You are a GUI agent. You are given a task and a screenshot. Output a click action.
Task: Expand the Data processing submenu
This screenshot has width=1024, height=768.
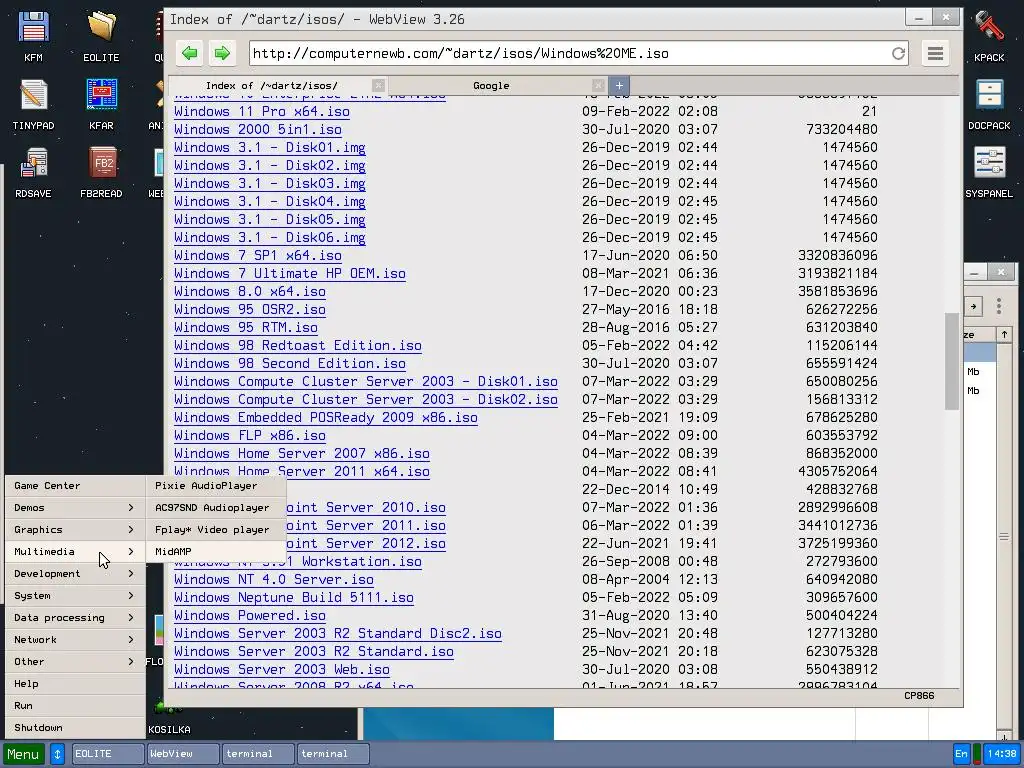[74, 618]
